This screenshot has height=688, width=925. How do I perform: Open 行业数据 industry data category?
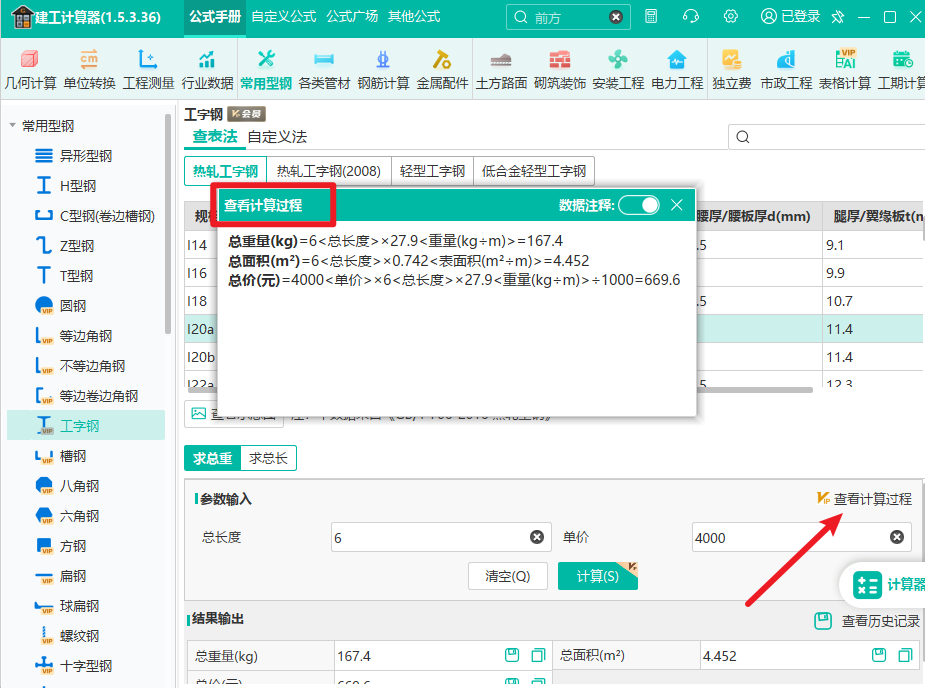pyautogui.click(x=207, y=70)
